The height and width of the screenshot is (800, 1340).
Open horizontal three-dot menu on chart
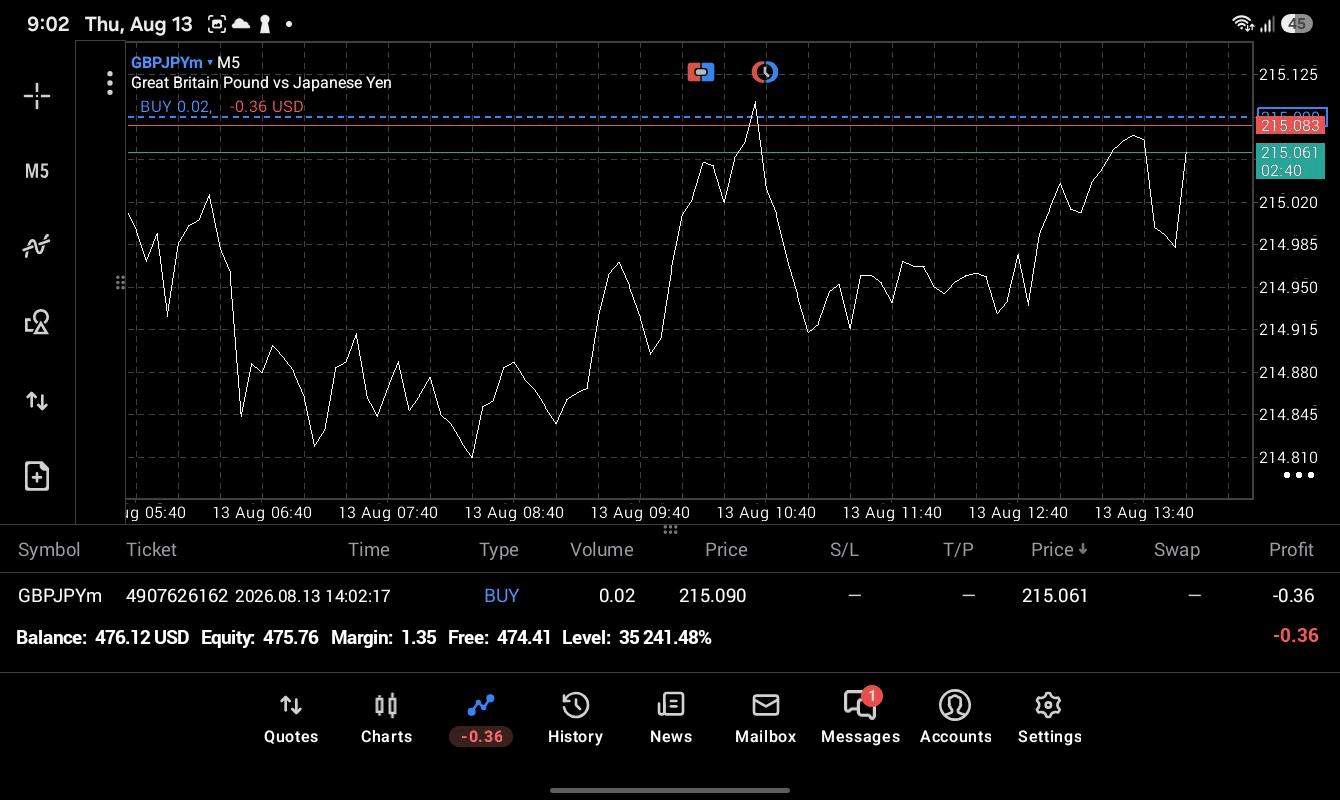click(x=1298, y=475)
